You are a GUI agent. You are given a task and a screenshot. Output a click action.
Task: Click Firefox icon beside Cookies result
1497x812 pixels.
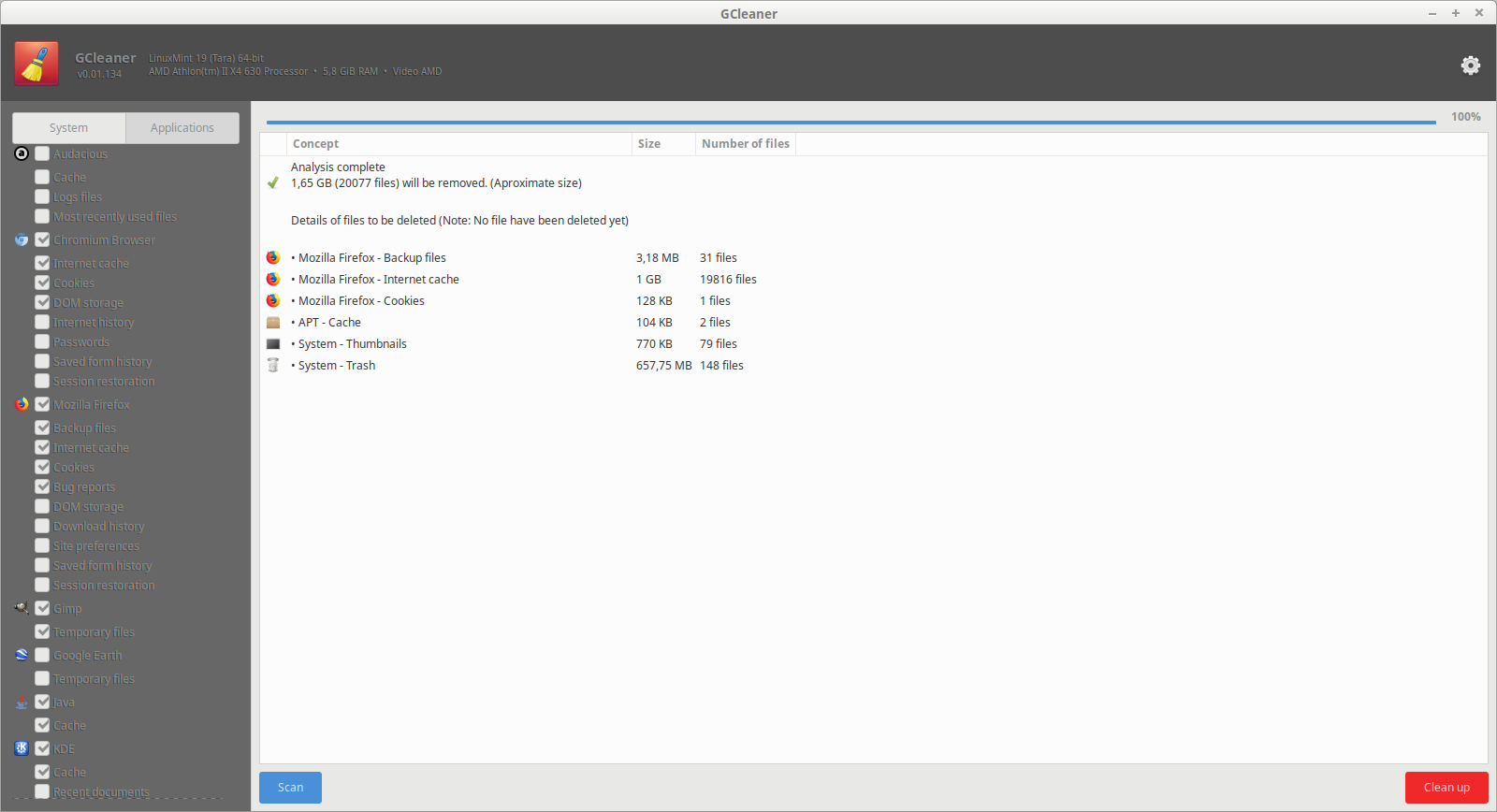[x=273, y=300]
